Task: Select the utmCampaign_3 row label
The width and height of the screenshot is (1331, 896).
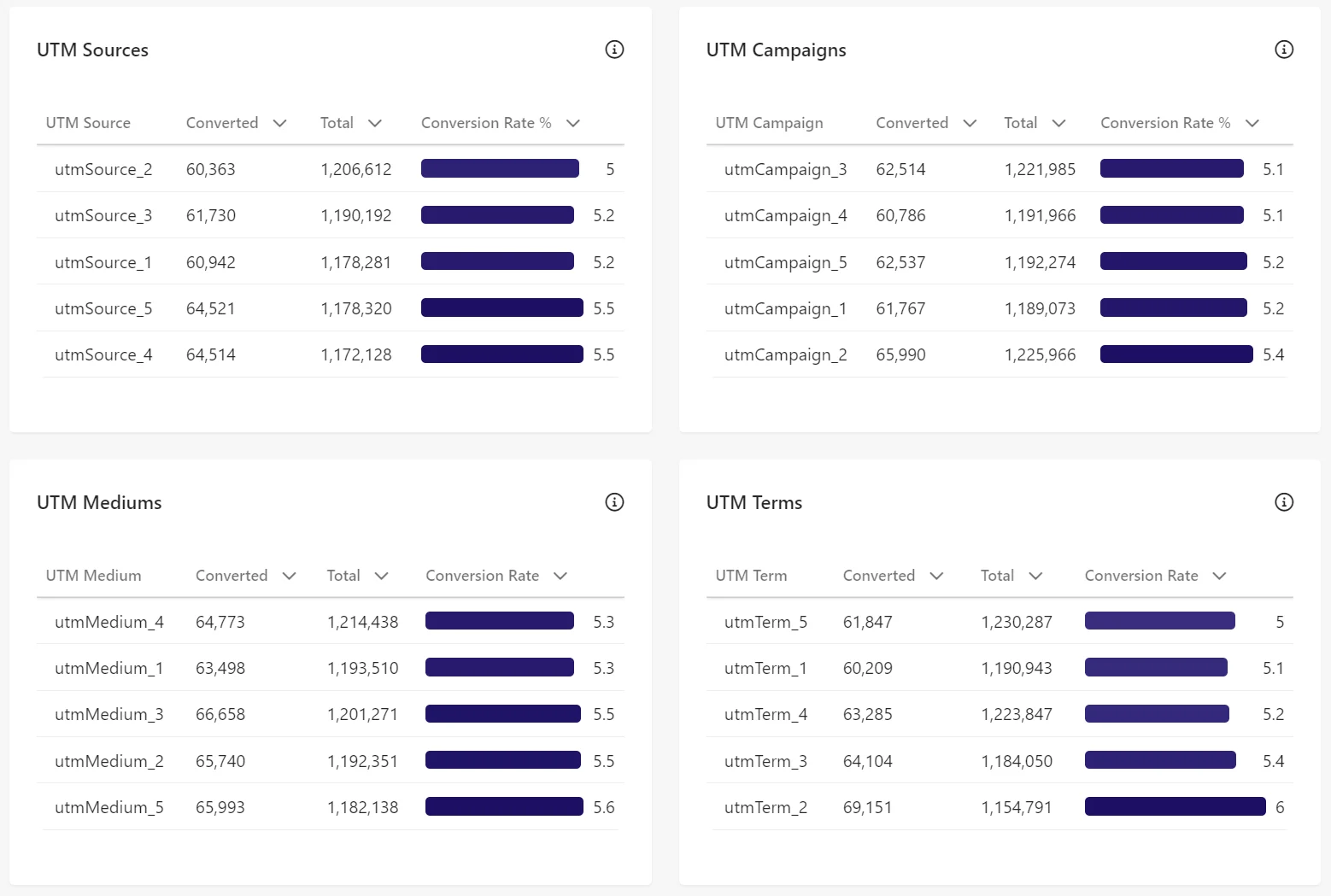Action: tap(785, 169)
